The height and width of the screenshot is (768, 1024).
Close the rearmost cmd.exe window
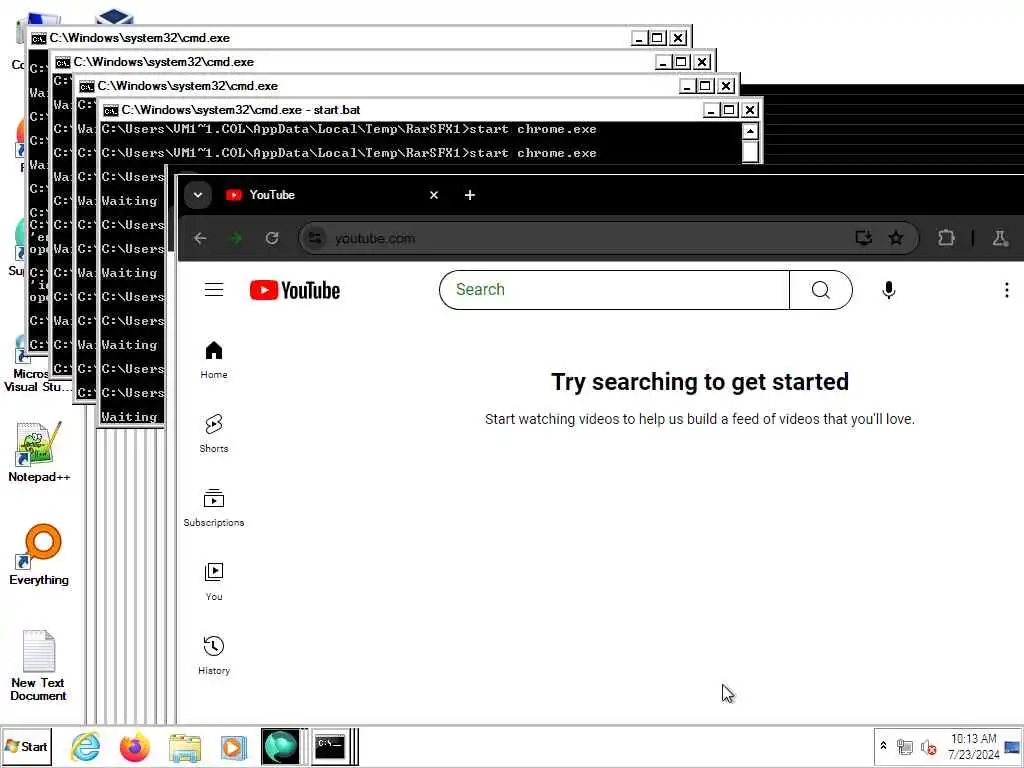pyautogui.click(x=679, y=38)
